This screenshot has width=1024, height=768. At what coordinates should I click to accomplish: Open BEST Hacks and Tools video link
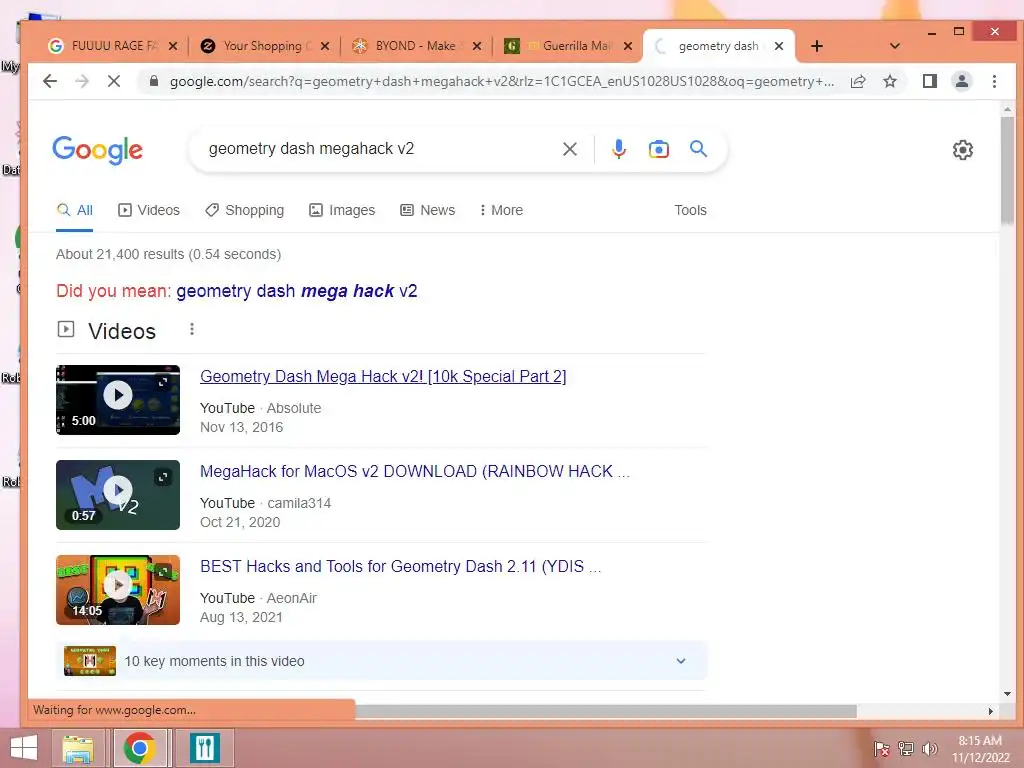tap(400, 566)
